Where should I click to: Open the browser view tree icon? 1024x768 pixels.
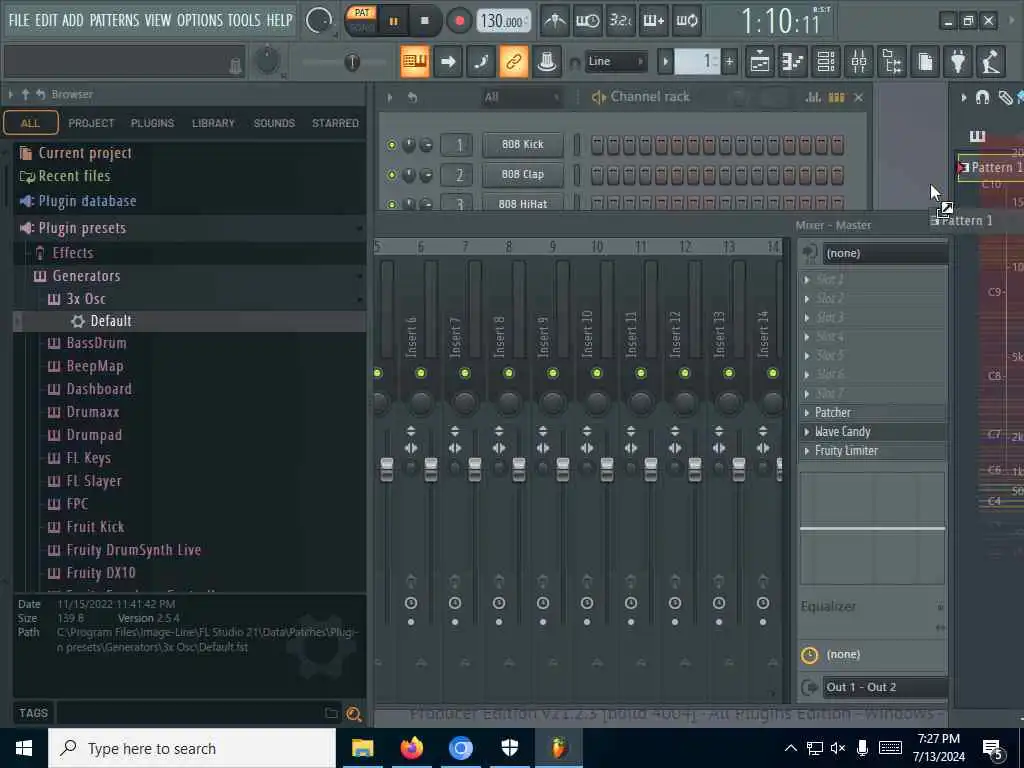tap(892, 62)
